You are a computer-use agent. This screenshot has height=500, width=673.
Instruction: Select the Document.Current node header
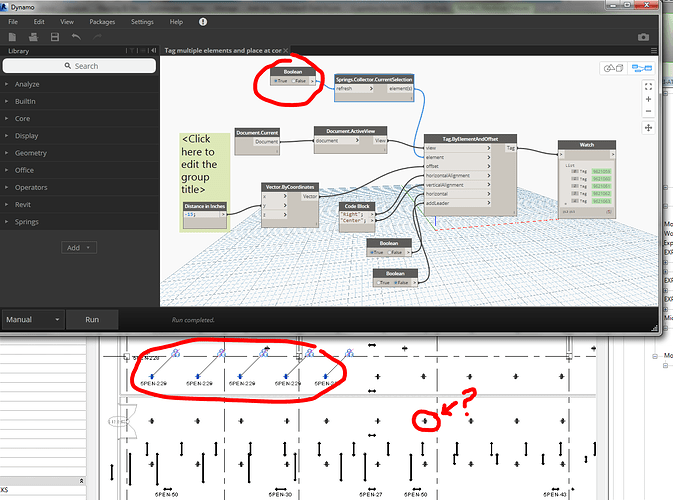point(257,133)
